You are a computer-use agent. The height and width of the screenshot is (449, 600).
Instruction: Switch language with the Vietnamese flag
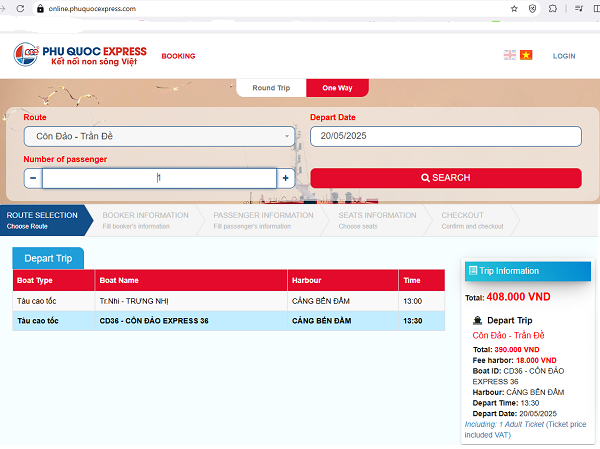coord(526,55)
